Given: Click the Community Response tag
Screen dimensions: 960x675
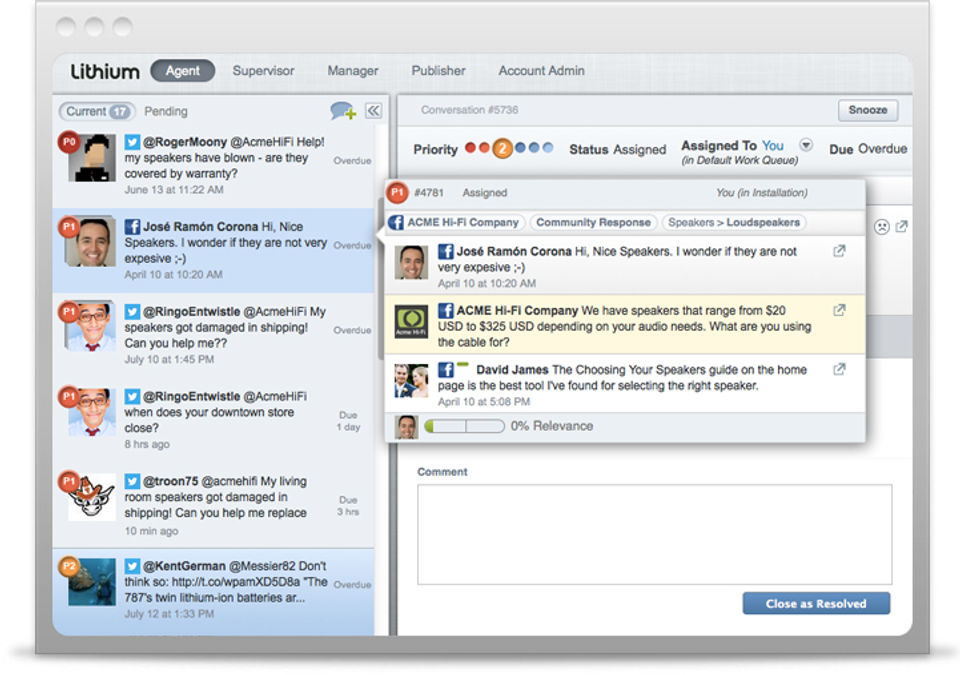Looking at the screenshot, I should (593, 222).
